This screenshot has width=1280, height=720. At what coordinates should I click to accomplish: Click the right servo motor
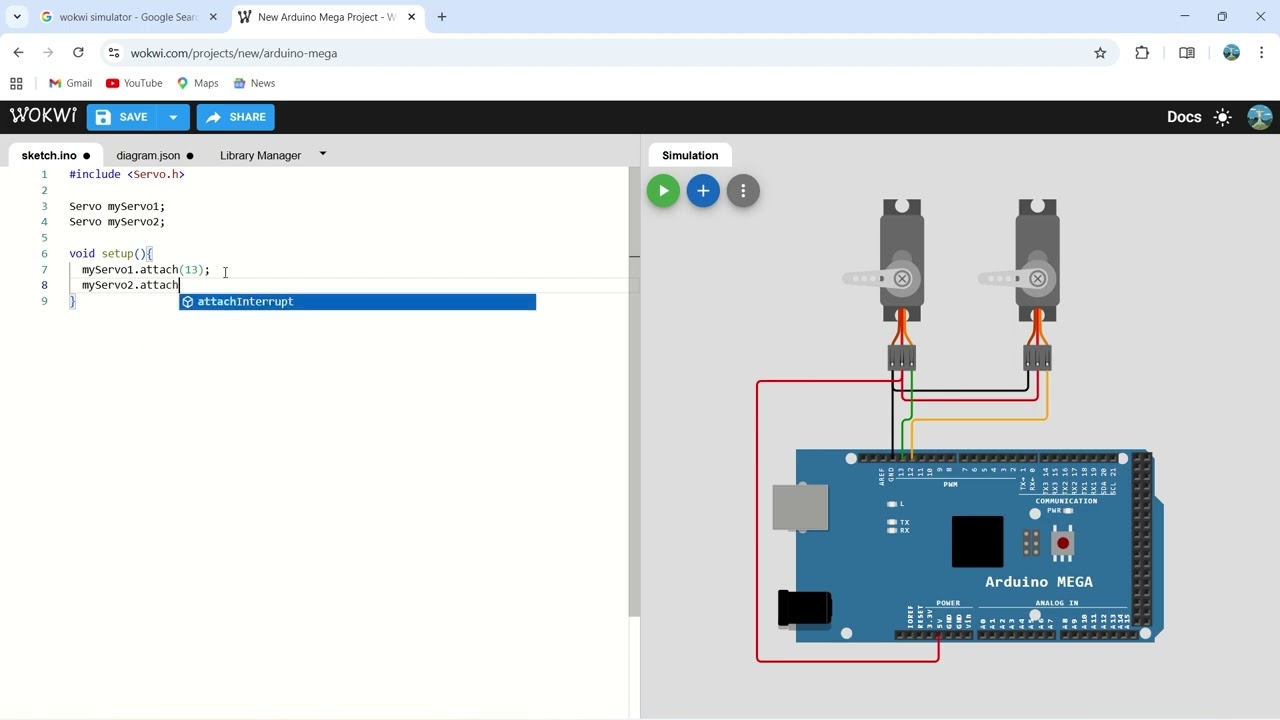click(x=1036, y=260)
